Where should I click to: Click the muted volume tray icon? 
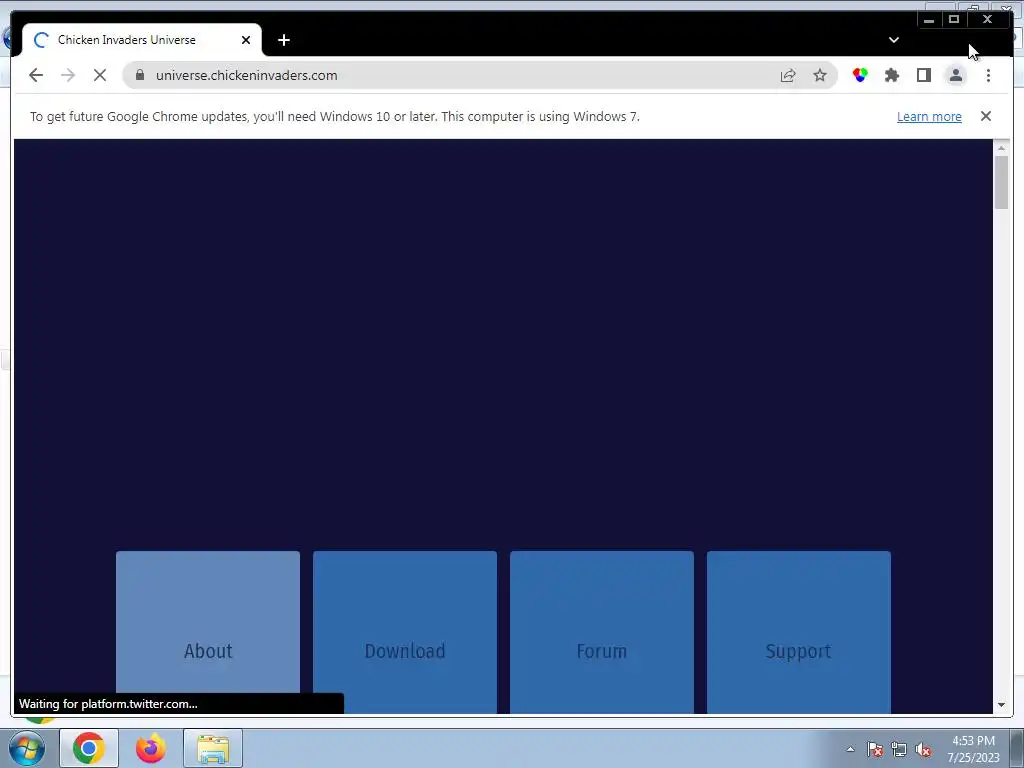pyautogui.click(x=923, y=749)
